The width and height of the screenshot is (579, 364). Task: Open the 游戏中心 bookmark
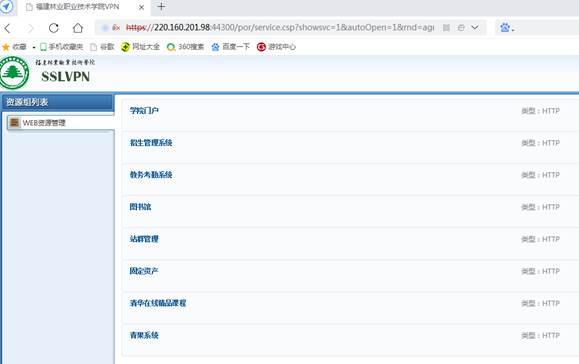(x=276, y=47)
